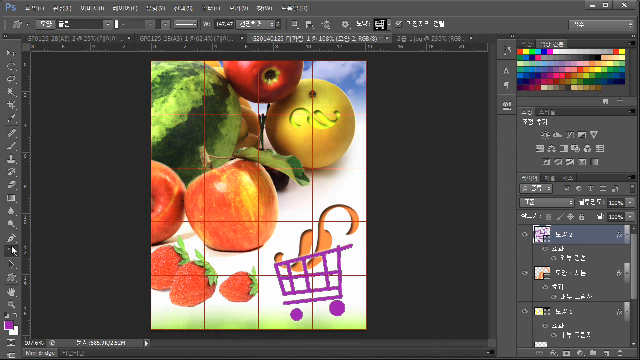The image size is (640, 360).
Task: Add a Hue/Saturation adjustment from panel
Action: pos(540,149)
